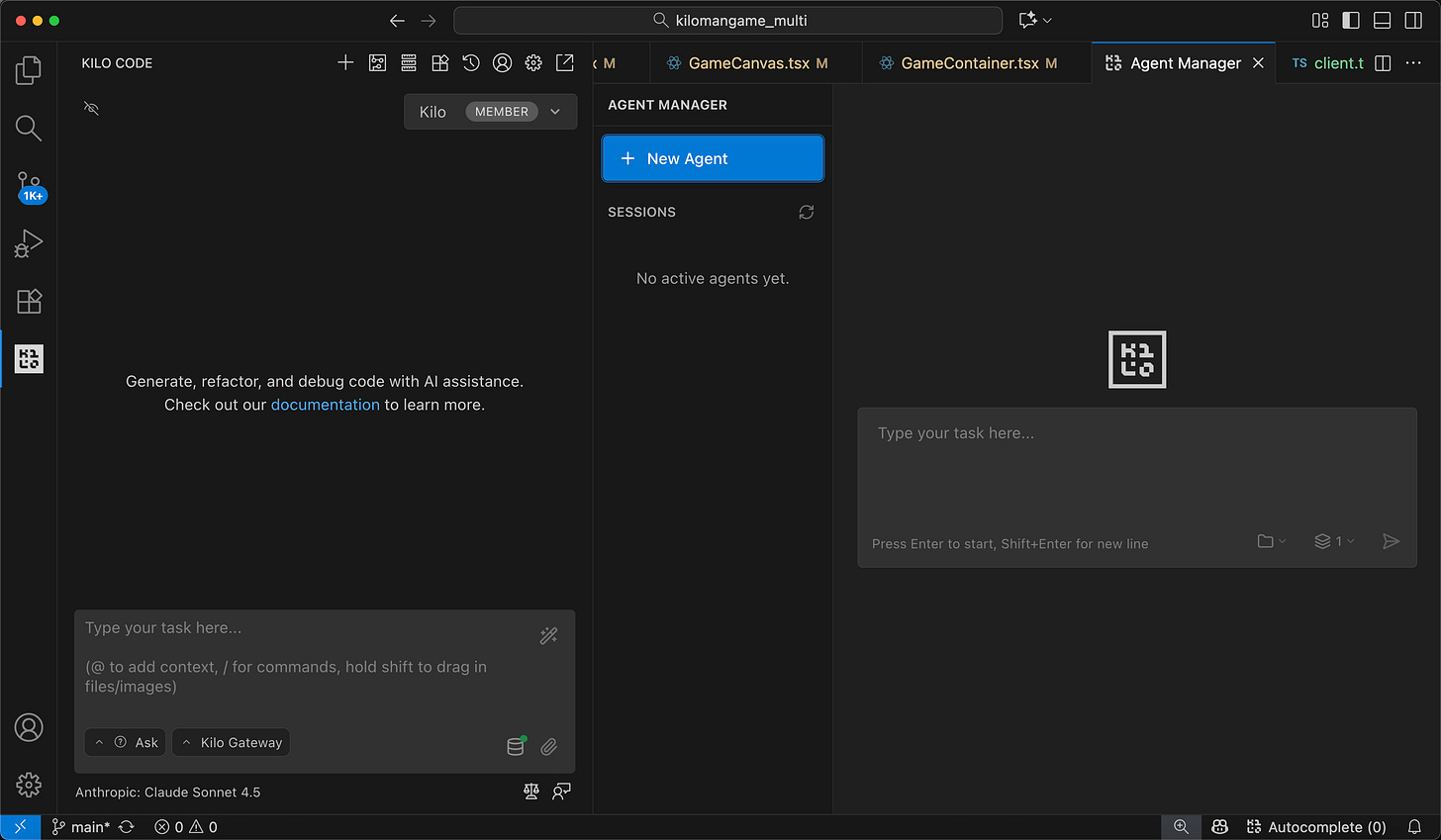Screen dimensions: 1441x840
Task: Click the Anthropic: Claude Sonnet 4.5 model label
Action: point(167,792)
